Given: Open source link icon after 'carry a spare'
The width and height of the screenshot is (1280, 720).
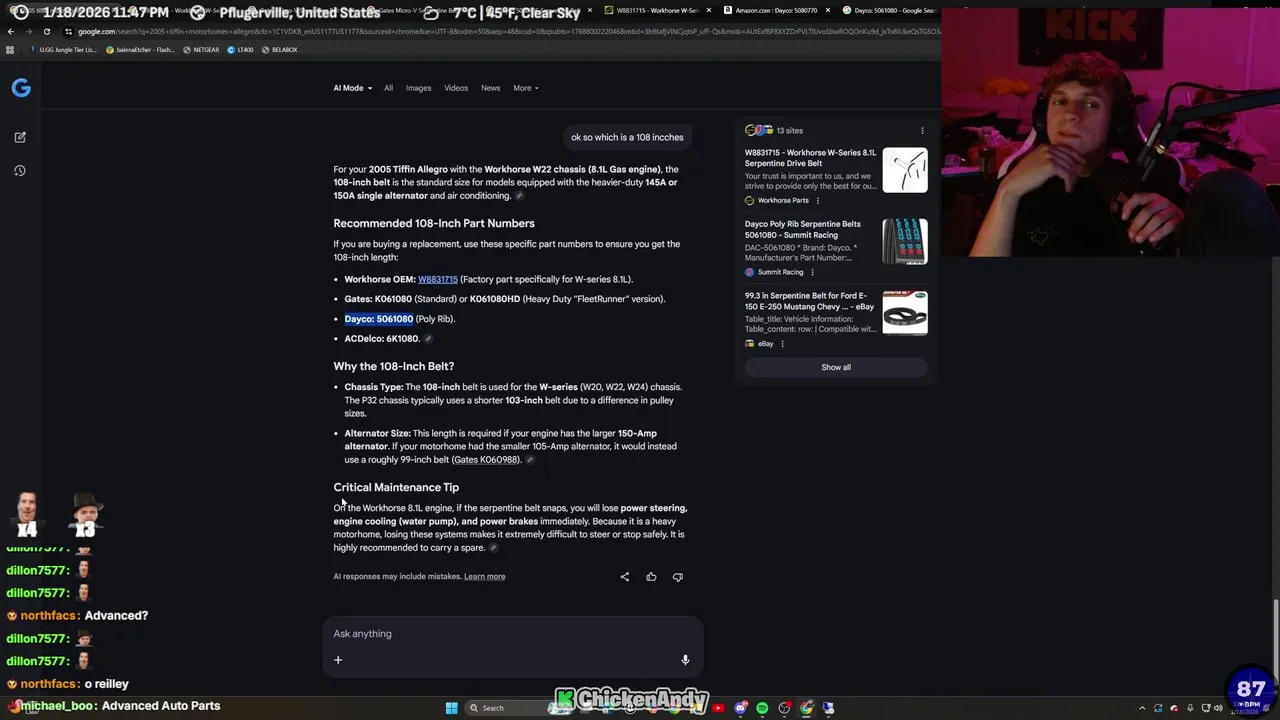Looking at the screenshot, I should (x=493, y=548).
